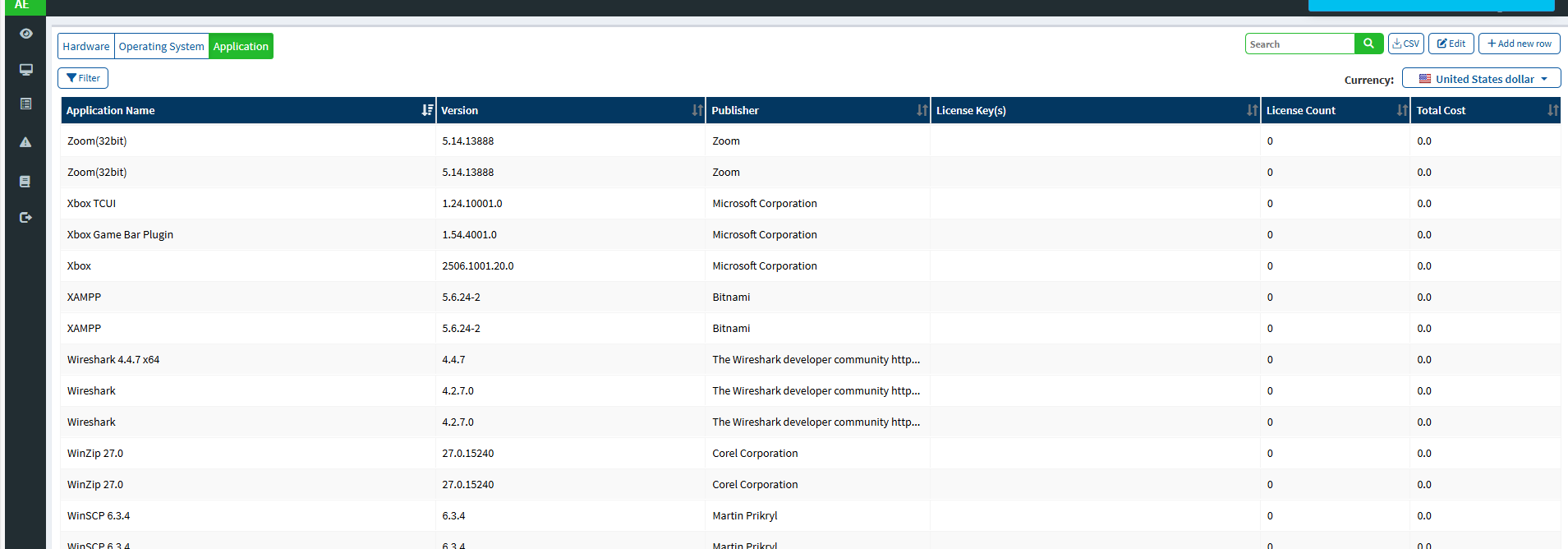Switch to the Operating System tab

click(162, 46)
